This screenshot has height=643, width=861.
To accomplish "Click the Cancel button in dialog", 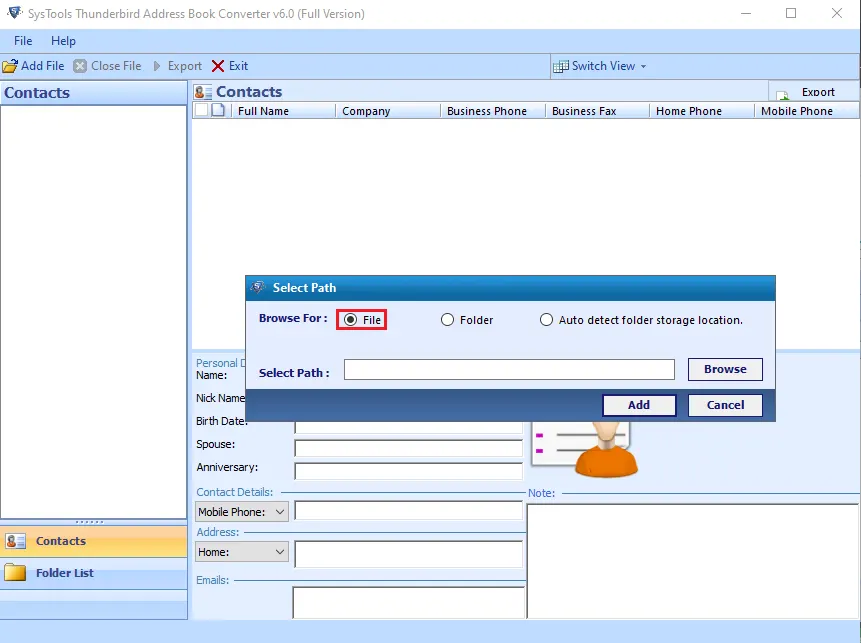I will (725, 405).
